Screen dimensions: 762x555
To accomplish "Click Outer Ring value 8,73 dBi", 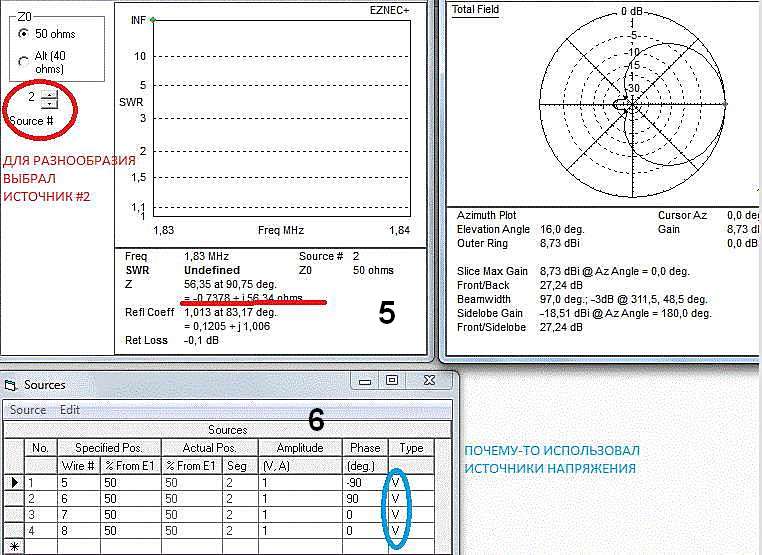I will pos(559,243).
